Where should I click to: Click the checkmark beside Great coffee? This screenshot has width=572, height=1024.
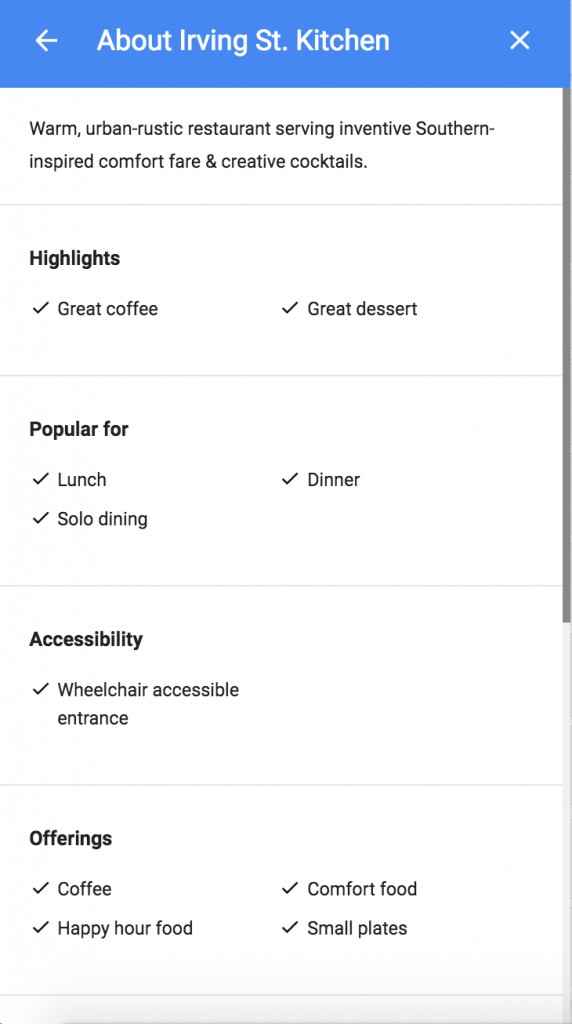(40, 308)
